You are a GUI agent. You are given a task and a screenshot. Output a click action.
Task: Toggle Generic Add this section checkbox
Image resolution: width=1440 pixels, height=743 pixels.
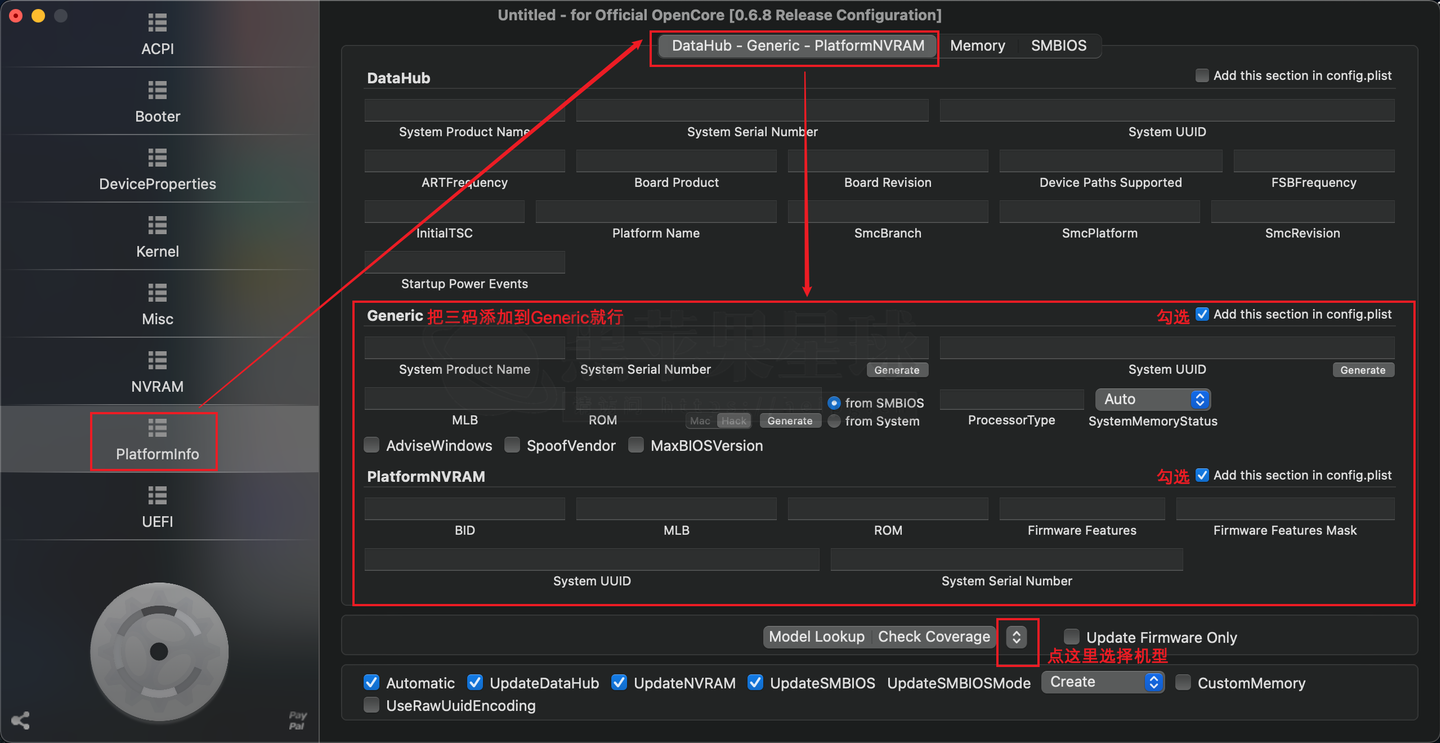pos(1202,314)
